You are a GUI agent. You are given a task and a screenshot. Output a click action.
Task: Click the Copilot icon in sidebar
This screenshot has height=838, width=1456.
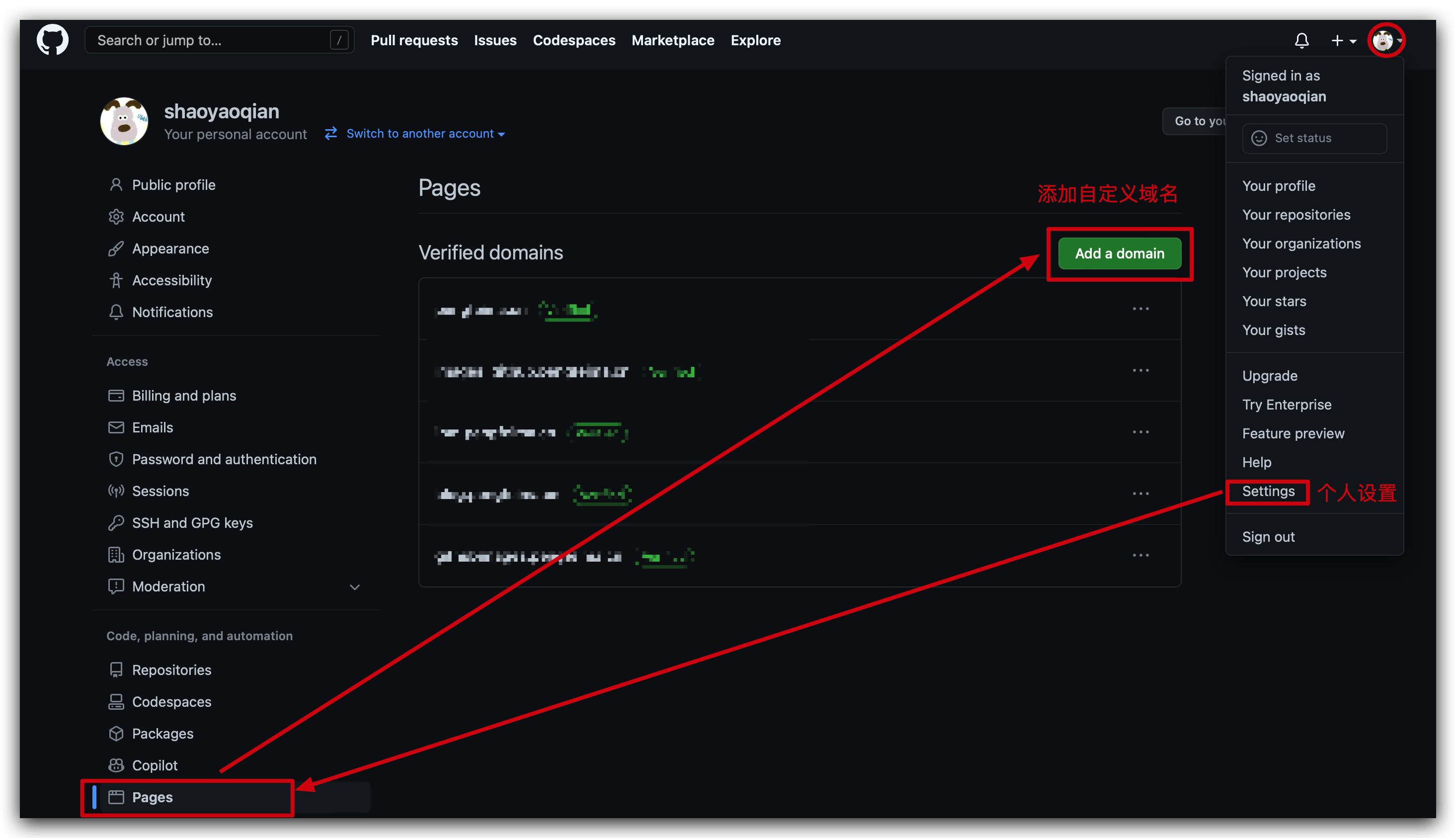116,765
